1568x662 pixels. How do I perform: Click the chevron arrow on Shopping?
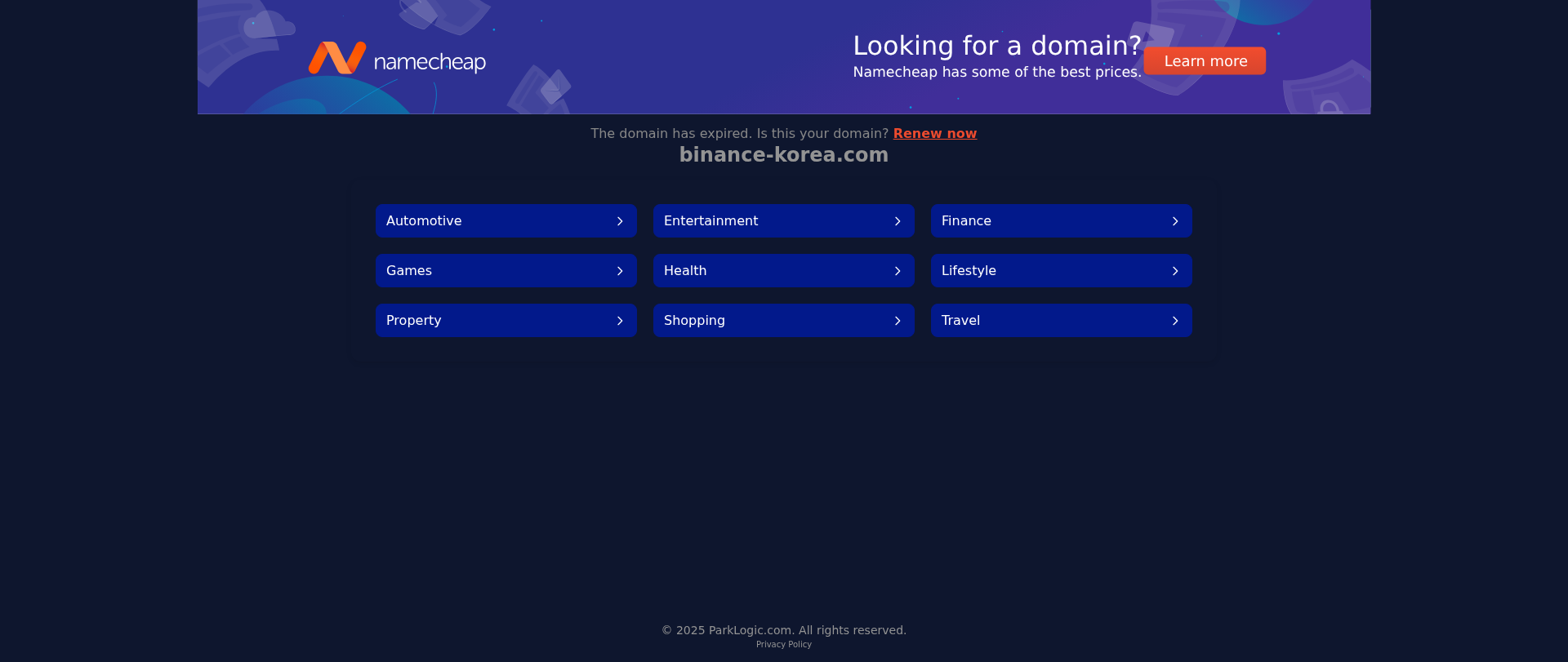898,321
